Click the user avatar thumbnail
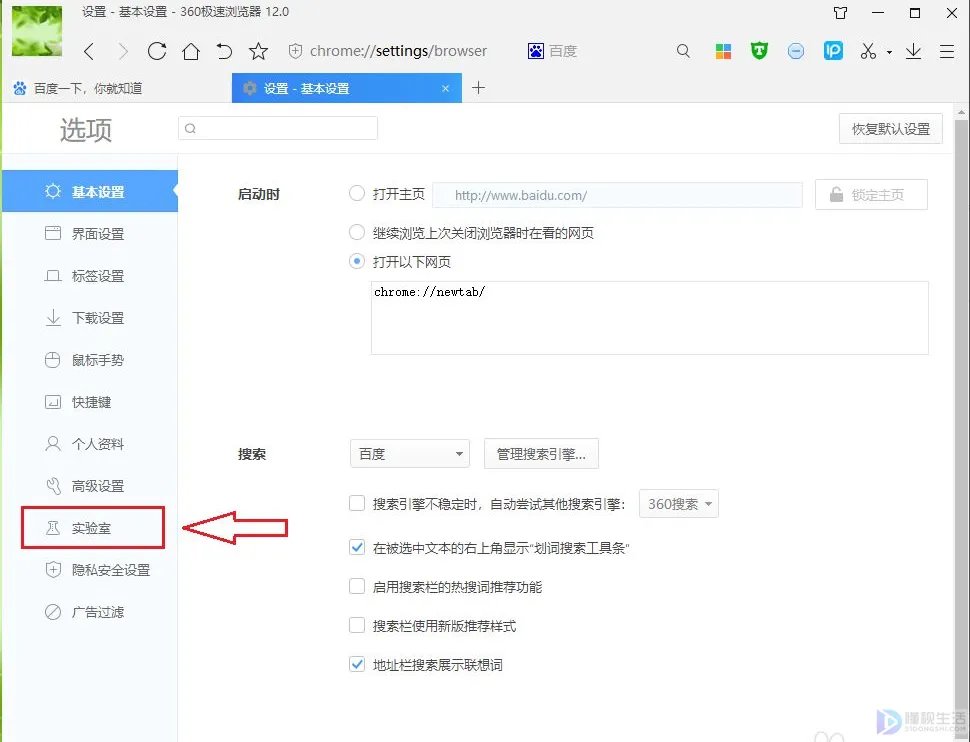The width and height of the screenshot is (970, 742). pos(36,31)
